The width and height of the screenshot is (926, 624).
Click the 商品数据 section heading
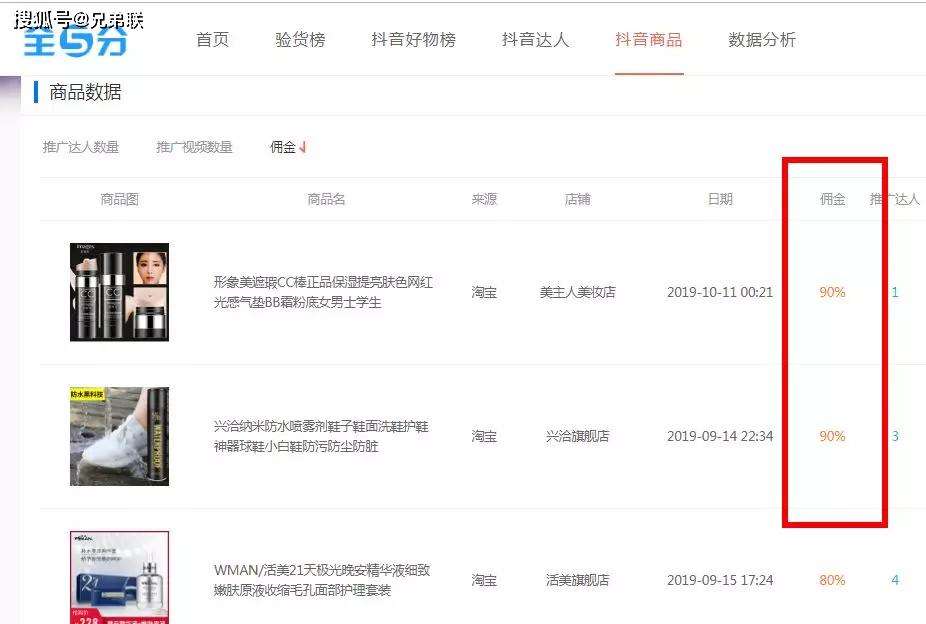[85, 92]
